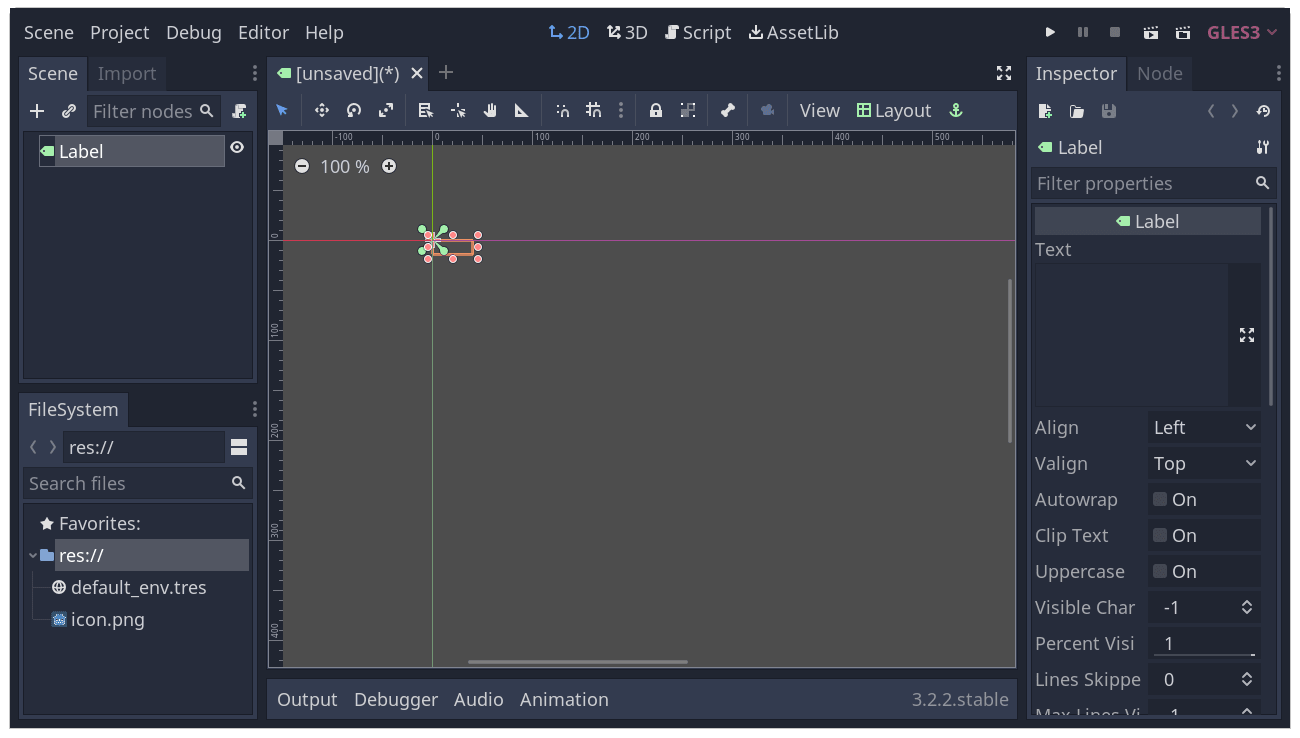Lock the selected Label node
Viewport: 1300px width, 738px height.
coord(655,110)
